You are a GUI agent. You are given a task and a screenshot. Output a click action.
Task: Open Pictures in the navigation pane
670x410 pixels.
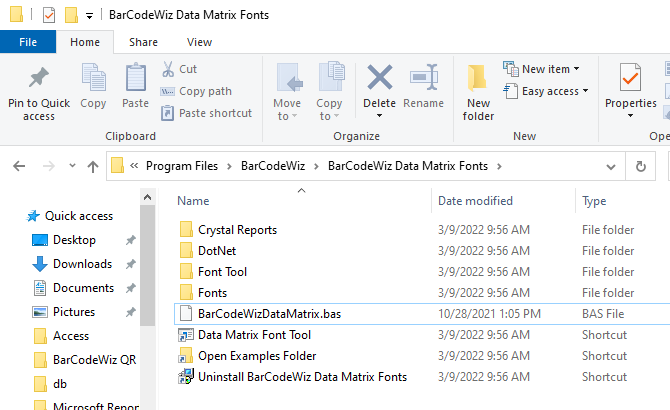point(74,312)
